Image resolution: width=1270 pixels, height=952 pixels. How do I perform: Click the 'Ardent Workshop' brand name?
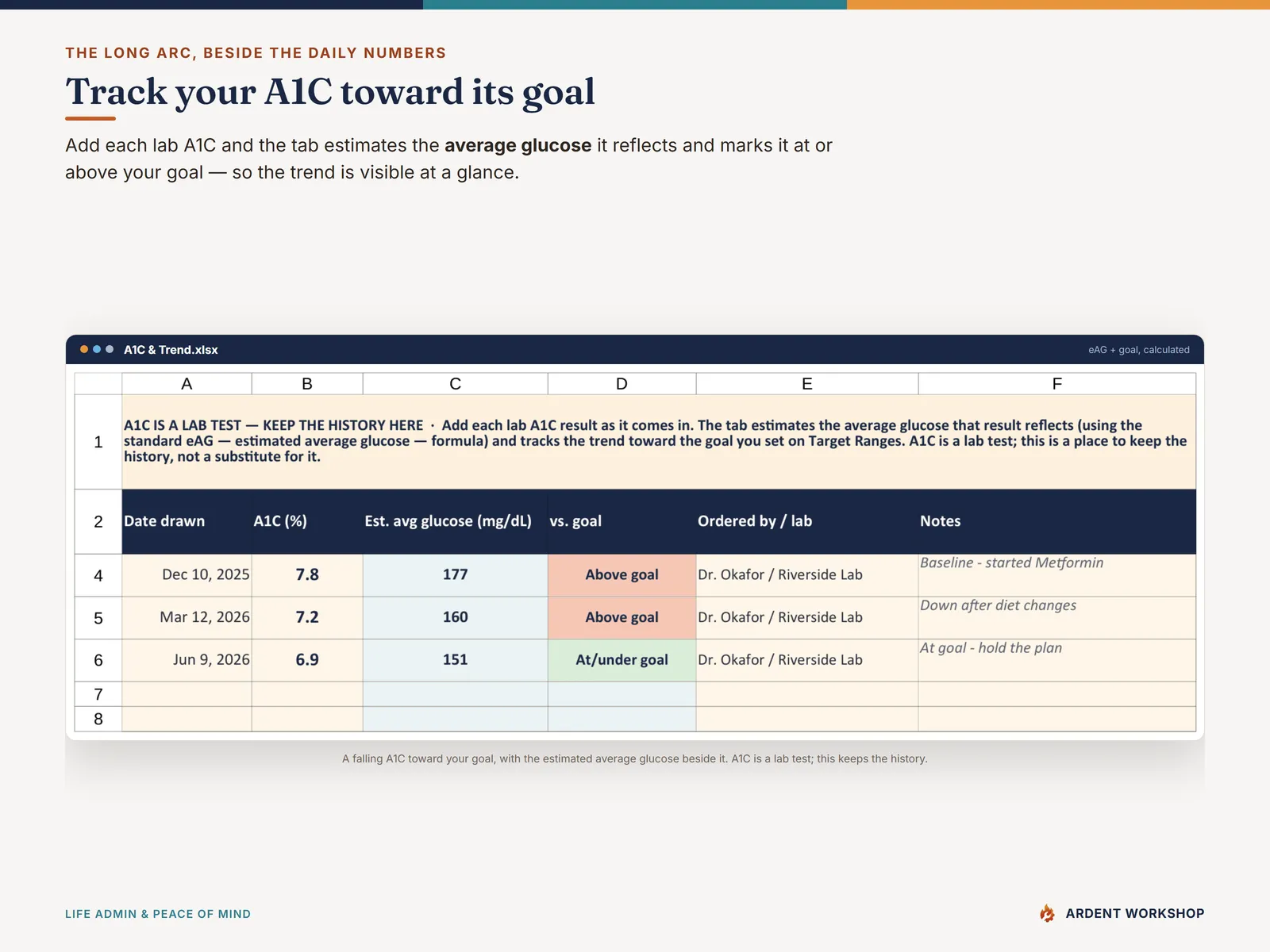1135,913
